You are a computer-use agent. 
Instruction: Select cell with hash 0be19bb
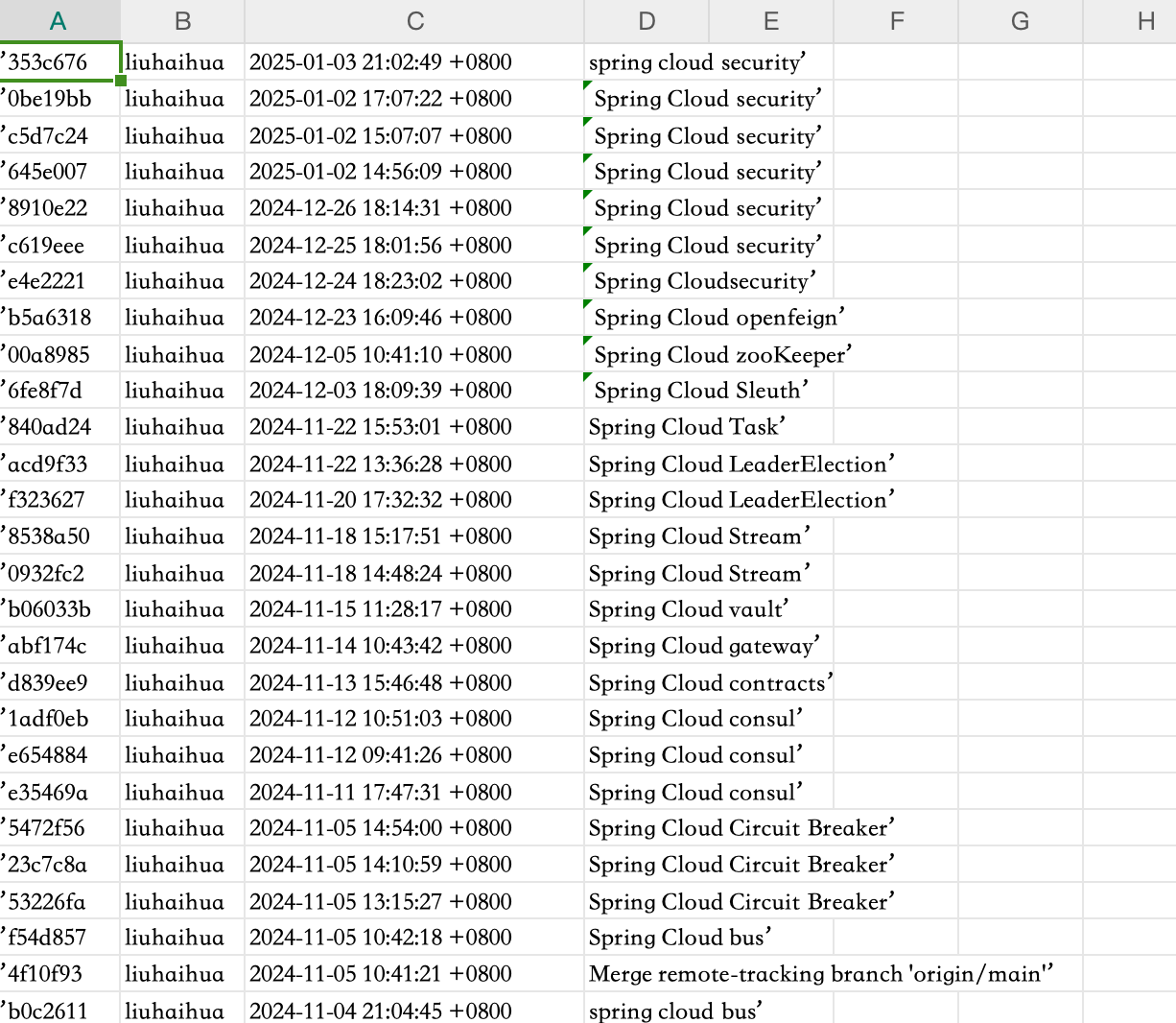pyautogui.click(x=59, y=99)
